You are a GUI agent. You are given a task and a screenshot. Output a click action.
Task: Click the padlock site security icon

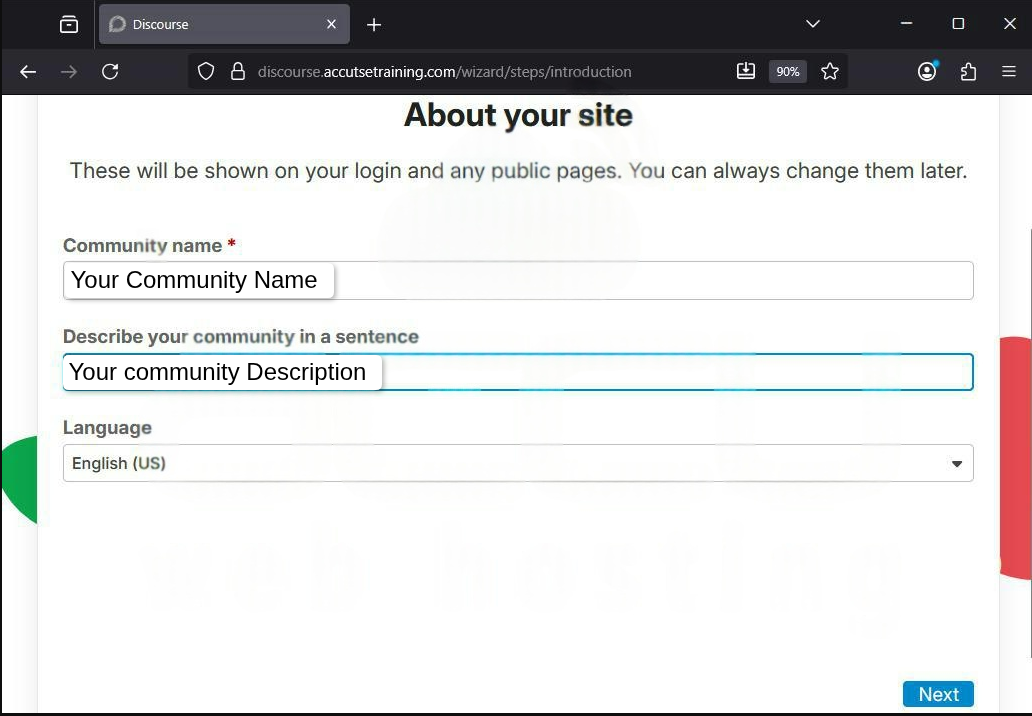[x=238, y=71]
